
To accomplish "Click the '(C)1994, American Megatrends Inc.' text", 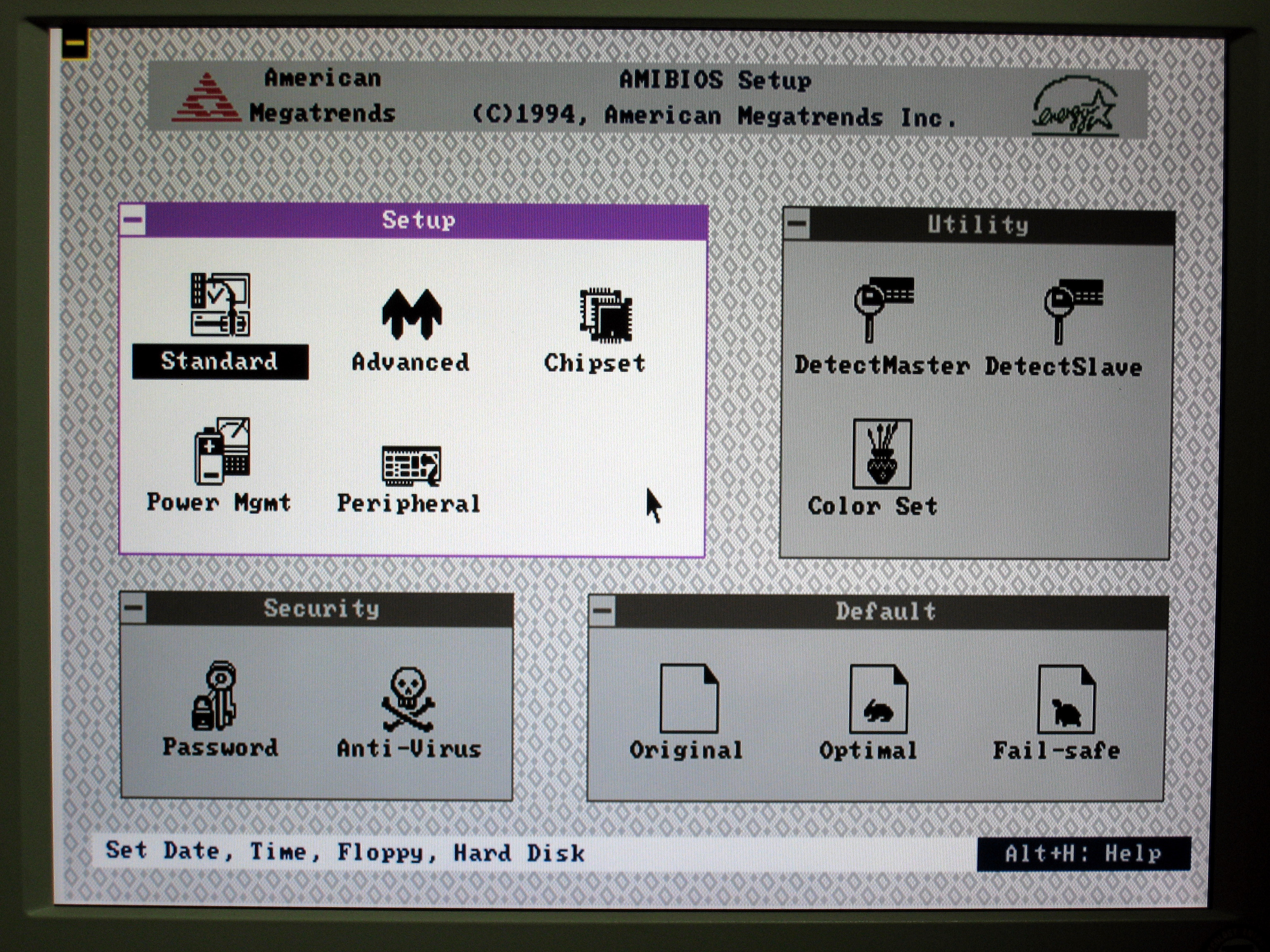I will pyautogui.click(x=714, y=116).
